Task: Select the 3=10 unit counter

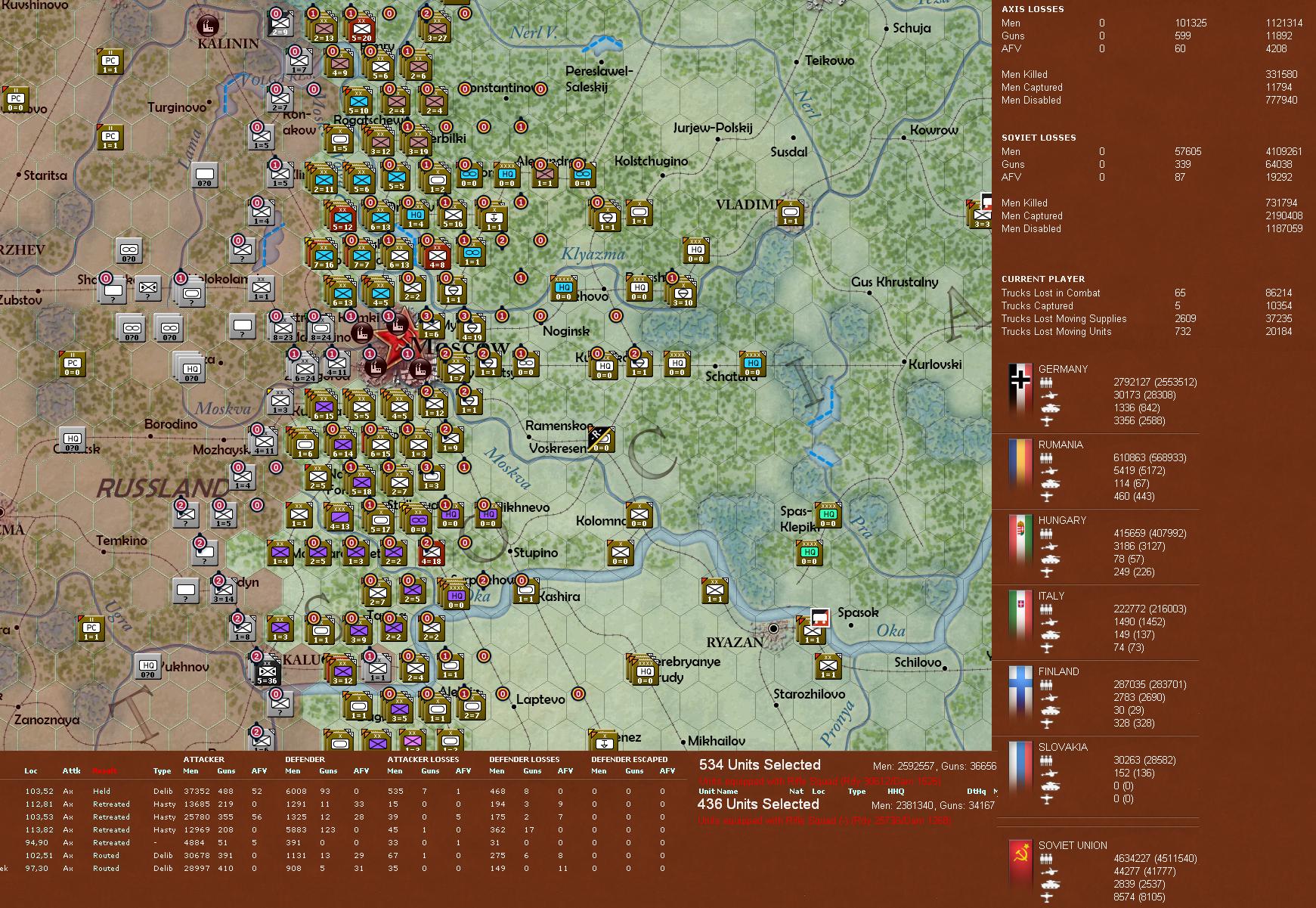Action: coord(683,293)
